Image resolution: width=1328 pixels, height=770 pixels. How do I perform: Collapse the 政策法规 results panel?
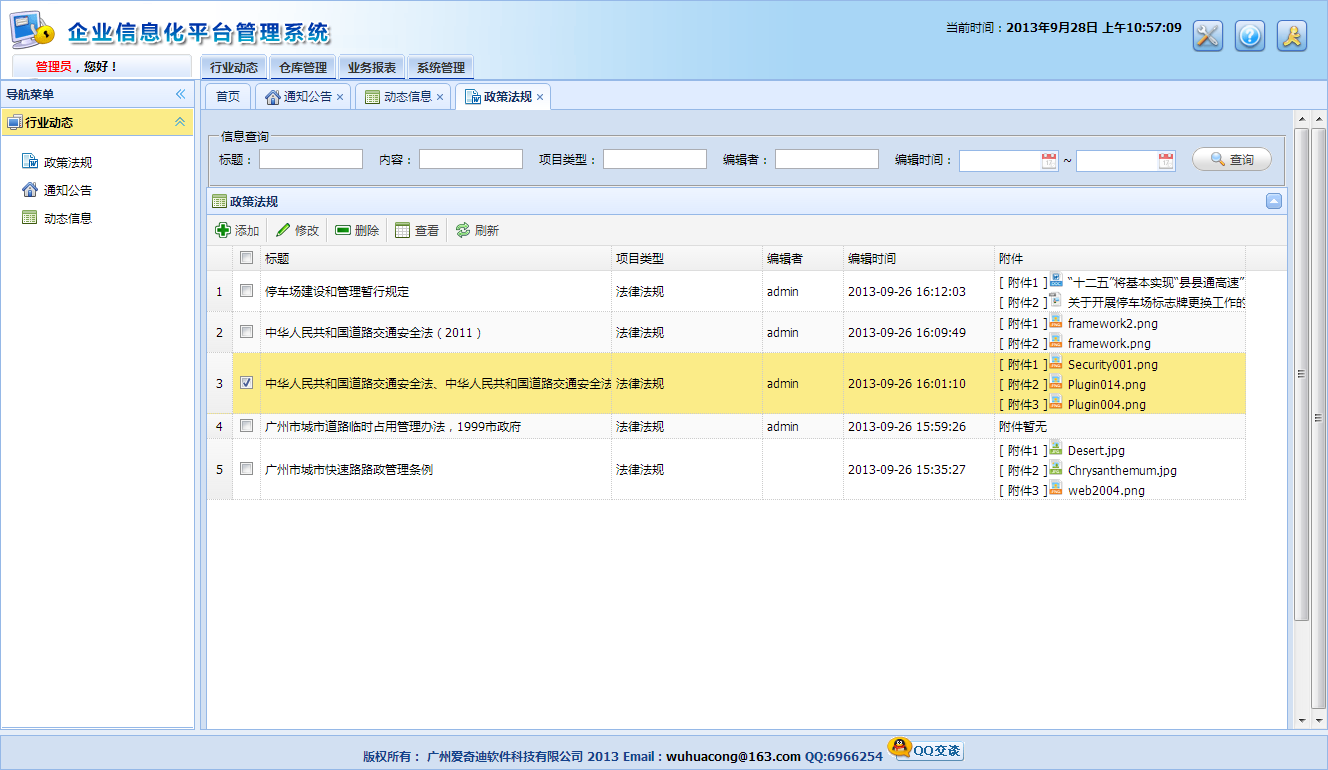(x=1274, y=200)
